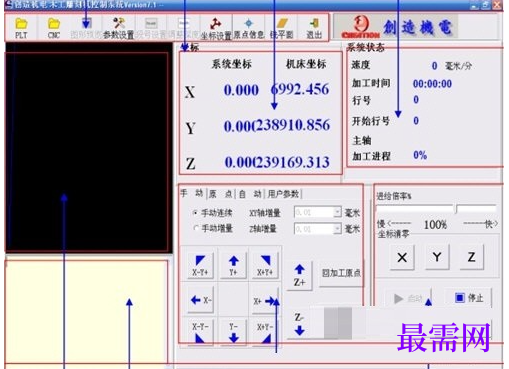Viewport: 509px width, 369px height.
Task: Switch to the 用户参数 user parameters tab
Action: (283, 194)
